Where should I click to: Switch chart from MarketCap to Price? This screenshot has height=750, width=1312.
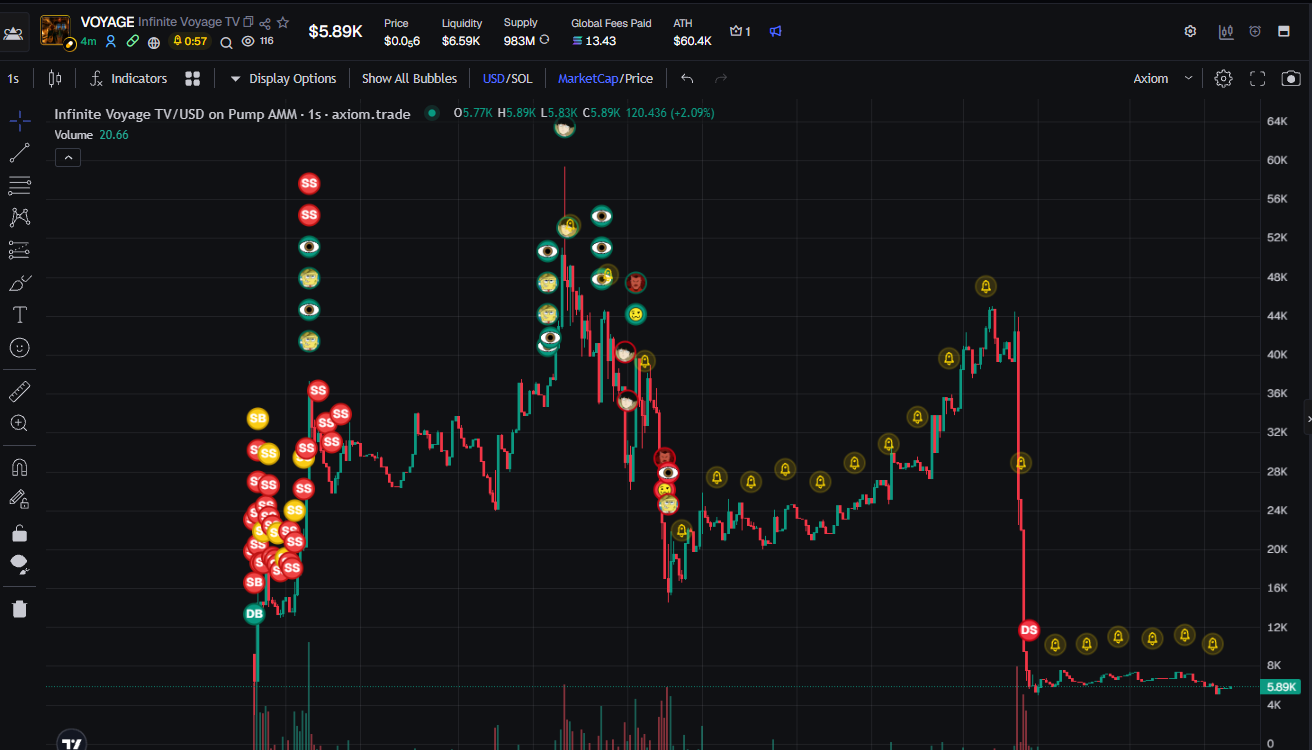[639, 78]
